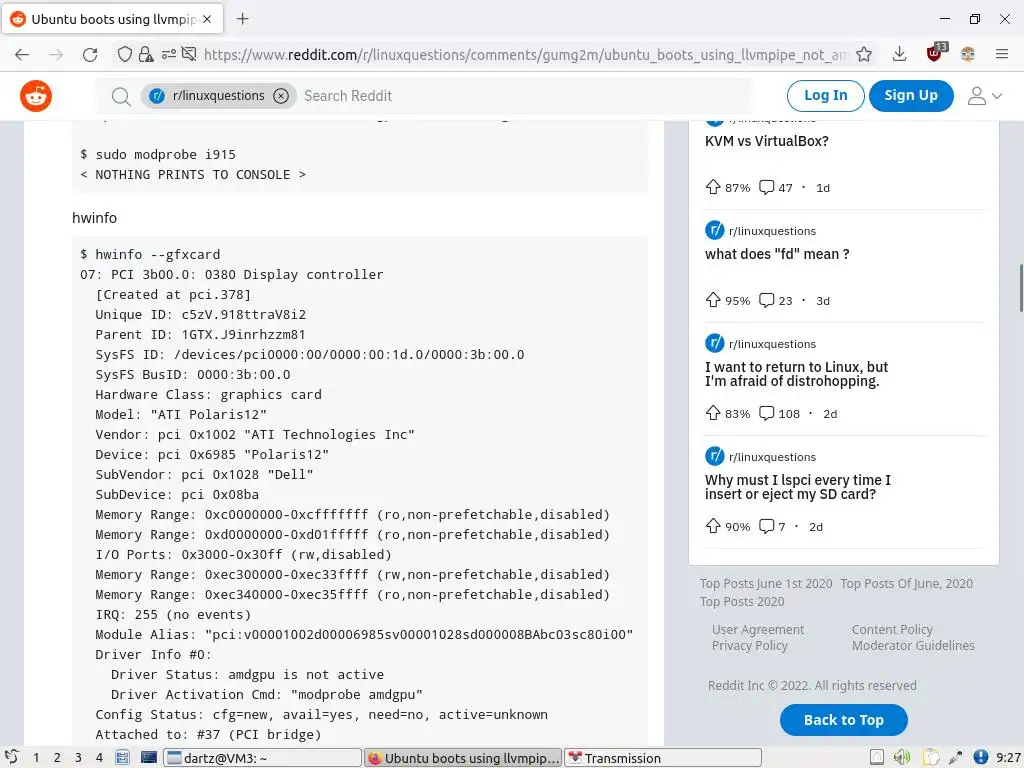Viewport: 1024px width, 768px height.
Task: Open the Firefox hamburger menu
Action: (1002, 54)
